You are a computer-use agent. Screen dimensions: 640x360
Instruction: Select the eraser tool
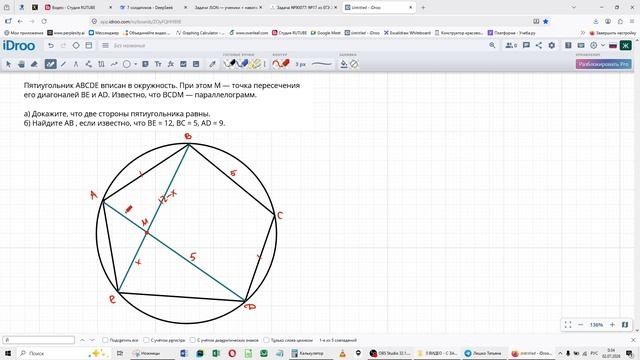coord(34,64)
